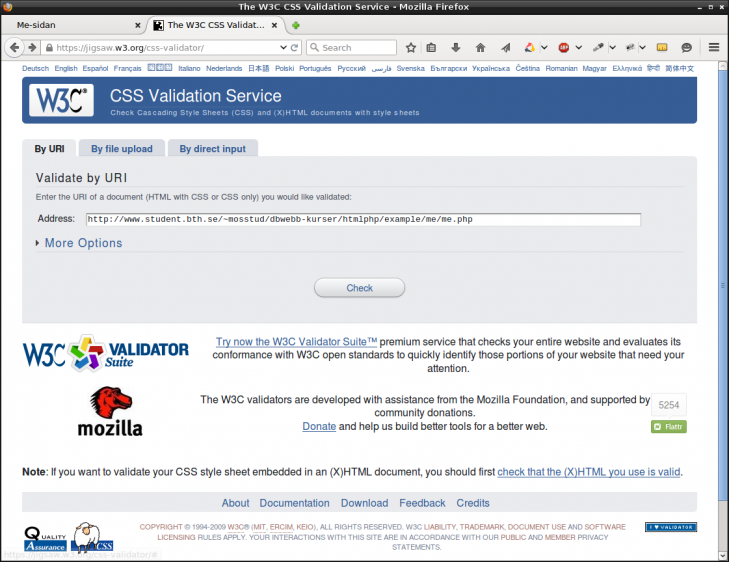
Task: Click the I love Validator badge
Action: tap(670, 527)
